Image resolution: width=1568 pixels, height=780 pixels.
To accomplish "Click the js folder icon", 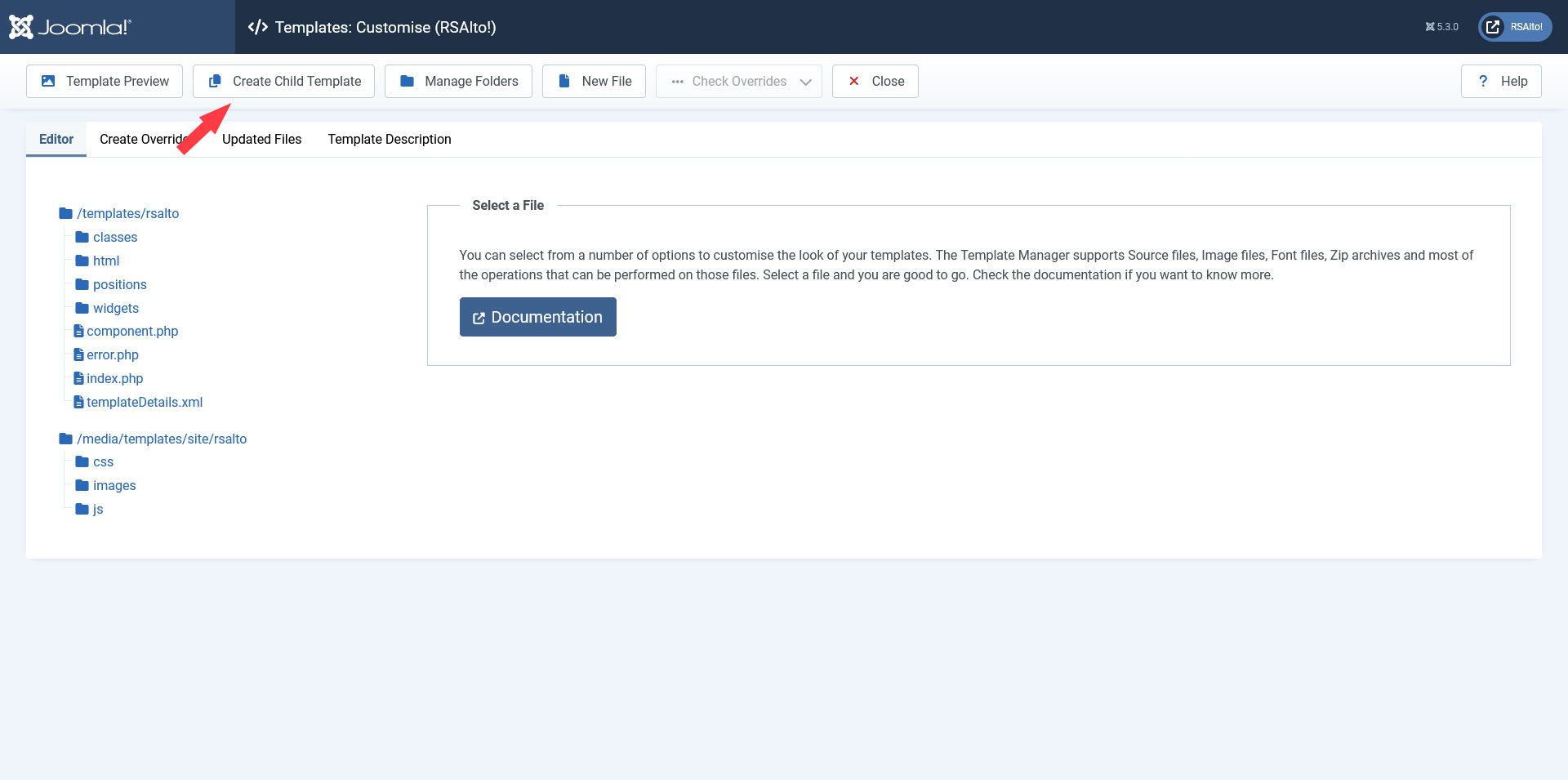I will pos(82,509).
